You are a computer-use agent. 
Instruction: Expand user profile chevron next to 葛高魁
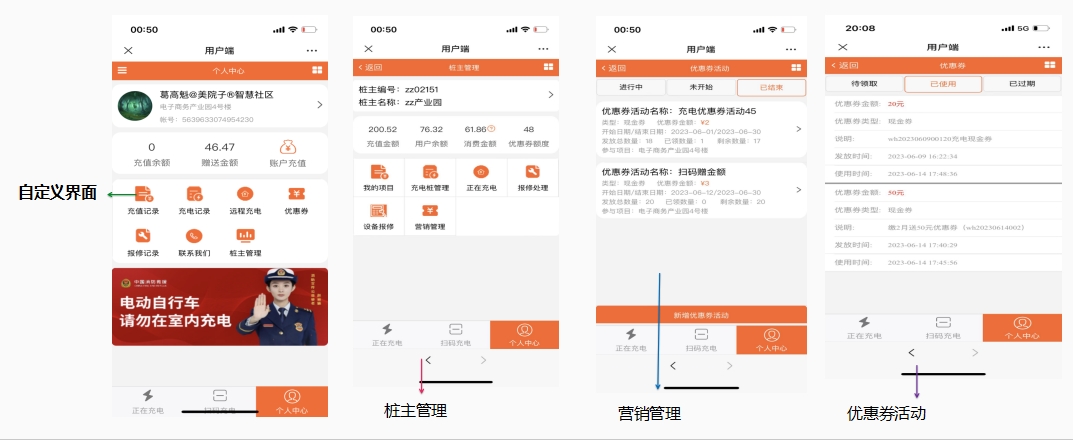click(320, 105)
